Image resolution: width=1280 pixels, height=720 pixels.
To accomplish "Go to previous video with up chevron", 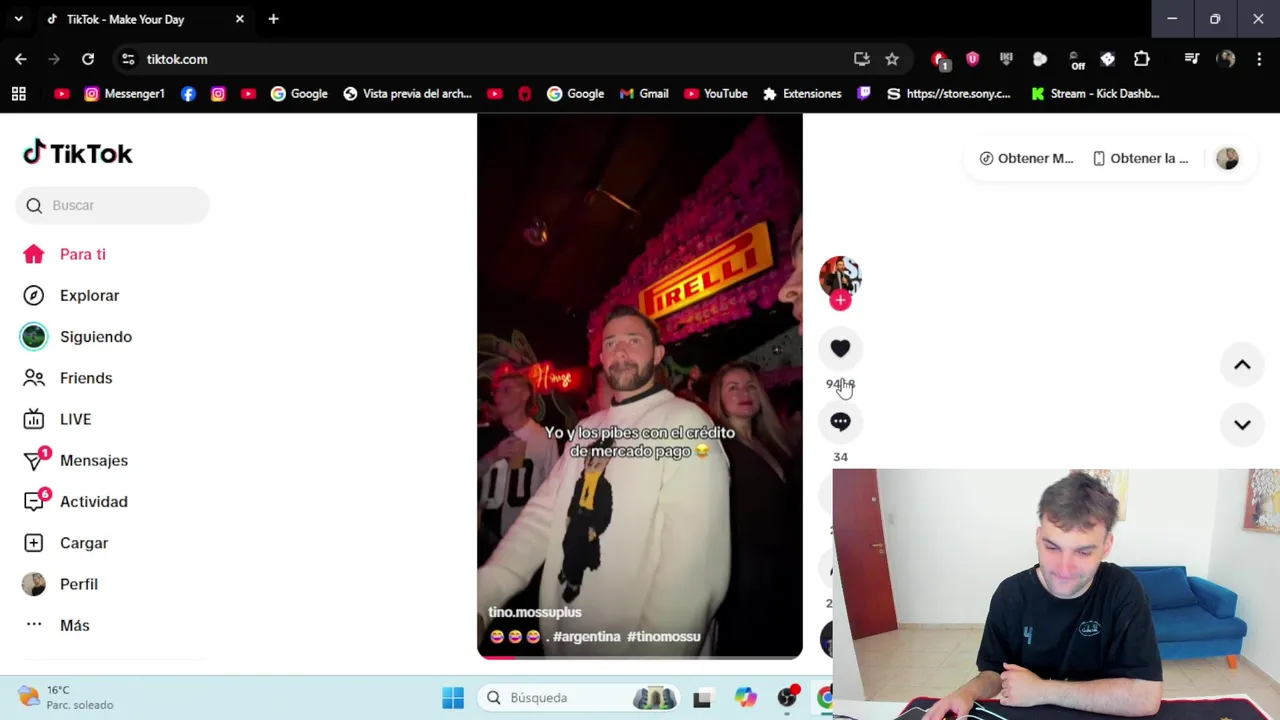I will [1242, 365].
